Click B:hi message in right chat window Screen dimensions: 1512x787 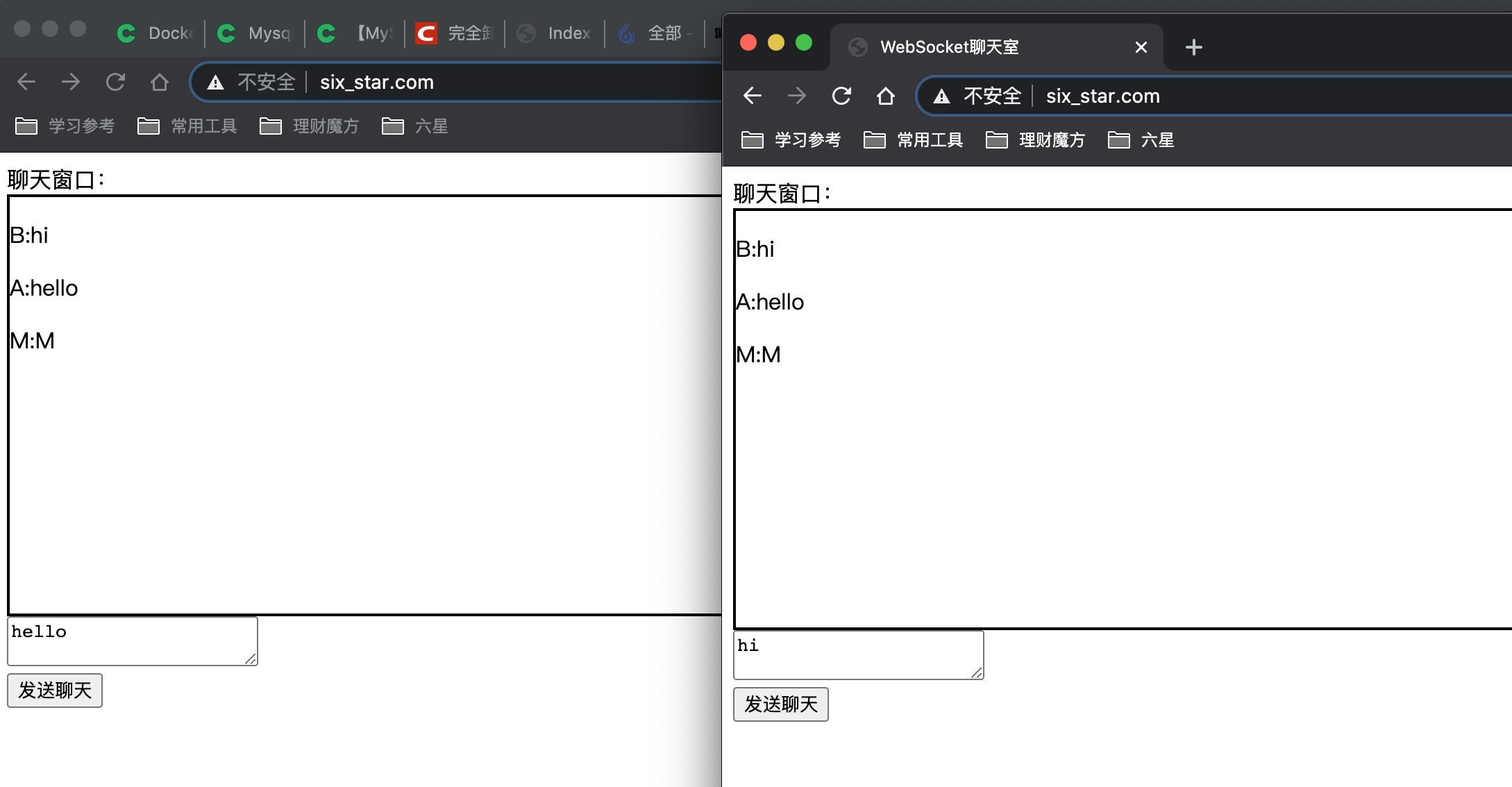755,249
